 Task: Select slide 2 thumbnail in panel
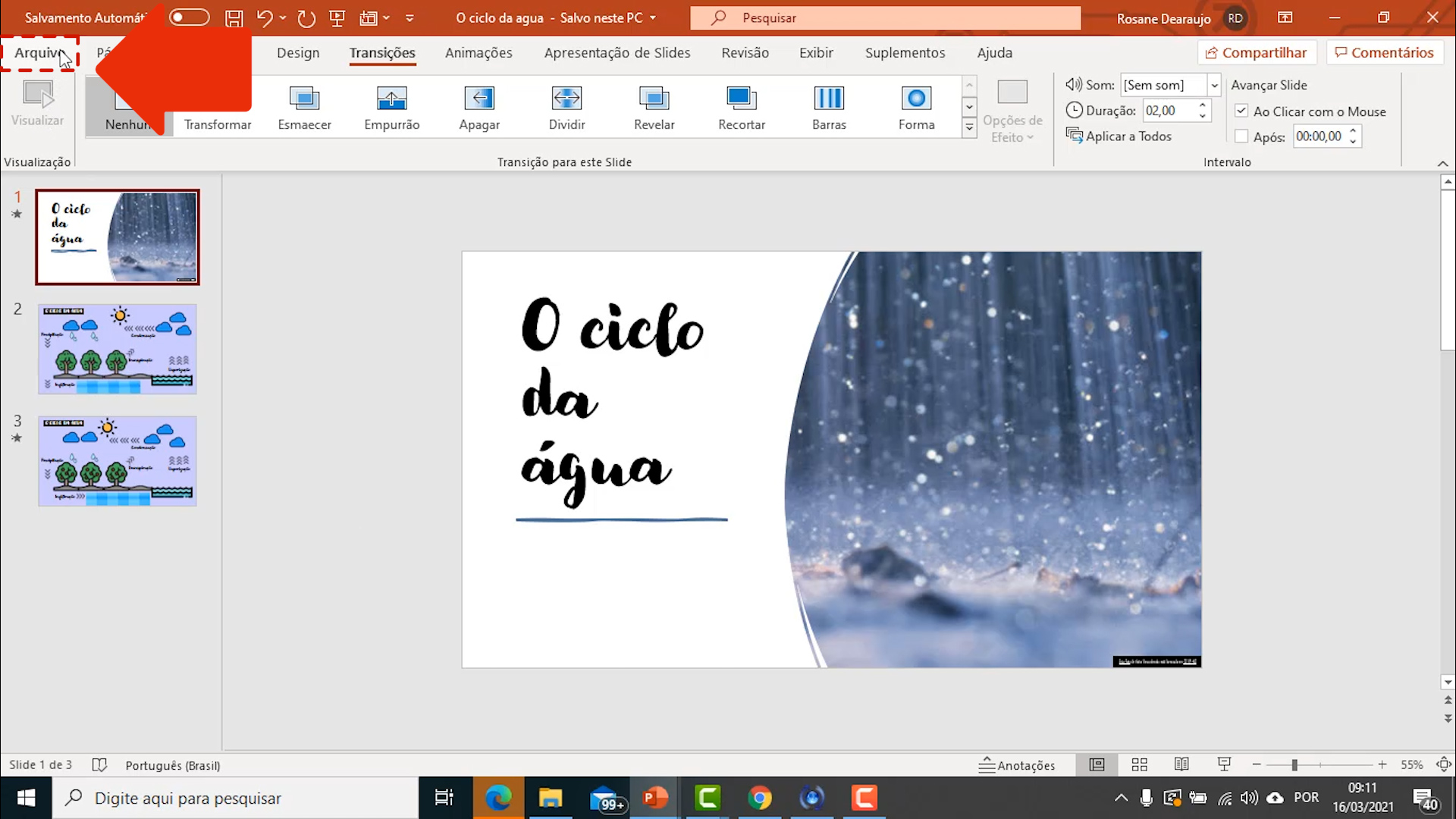point(117,348)
